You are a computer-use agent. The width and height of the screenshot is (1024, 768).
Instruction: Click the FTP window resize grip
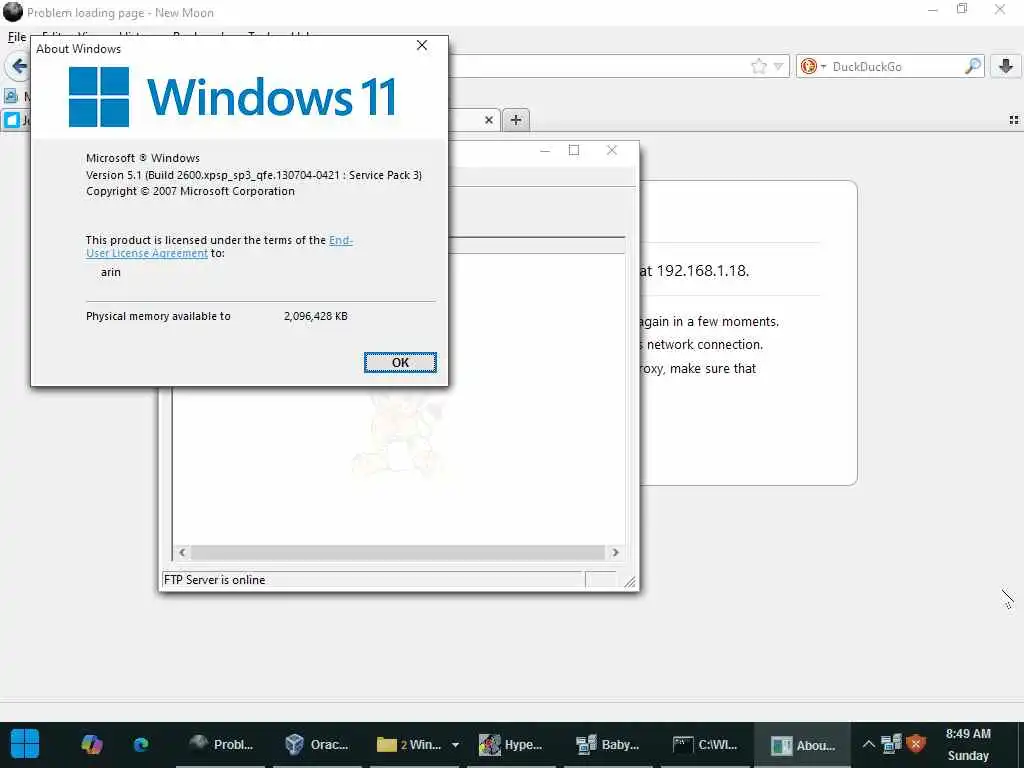[x=630, y=582]
